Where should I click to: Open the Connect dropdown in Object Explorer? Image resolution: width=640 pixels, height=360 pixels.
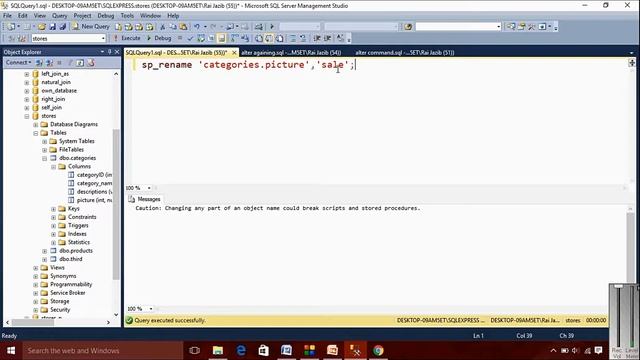coord(18,62)
